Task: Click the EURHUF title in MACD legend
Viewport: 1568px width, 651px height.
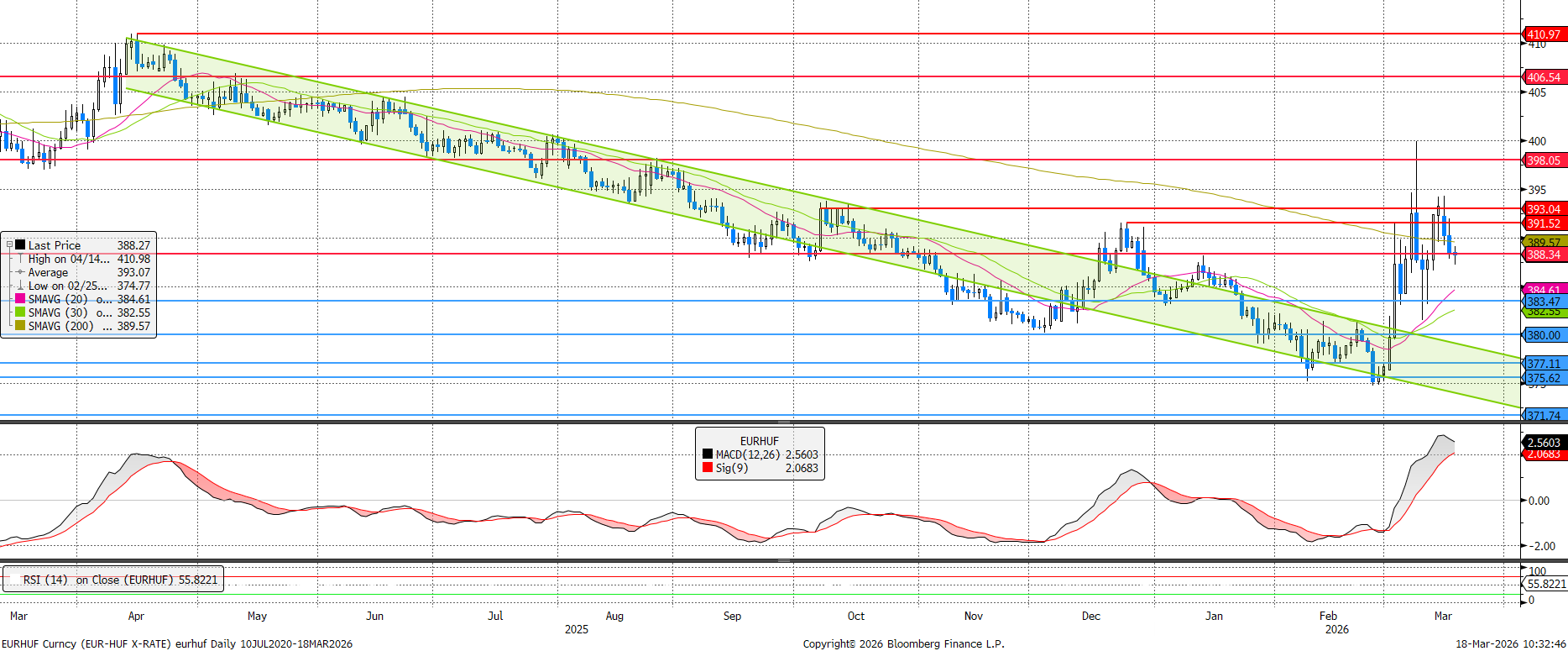Action: click(759, 441)
